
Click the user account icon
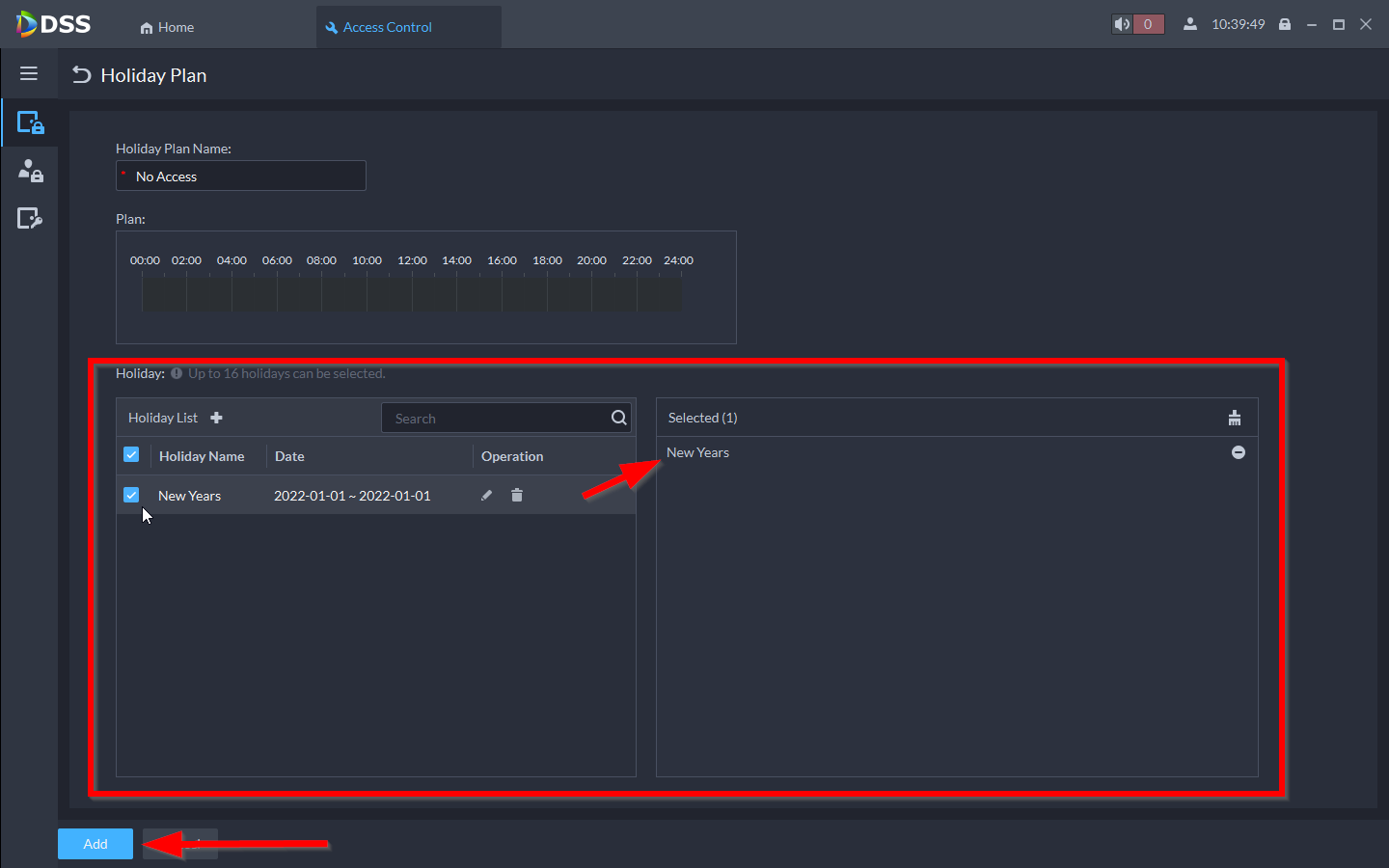point(1190,24)
